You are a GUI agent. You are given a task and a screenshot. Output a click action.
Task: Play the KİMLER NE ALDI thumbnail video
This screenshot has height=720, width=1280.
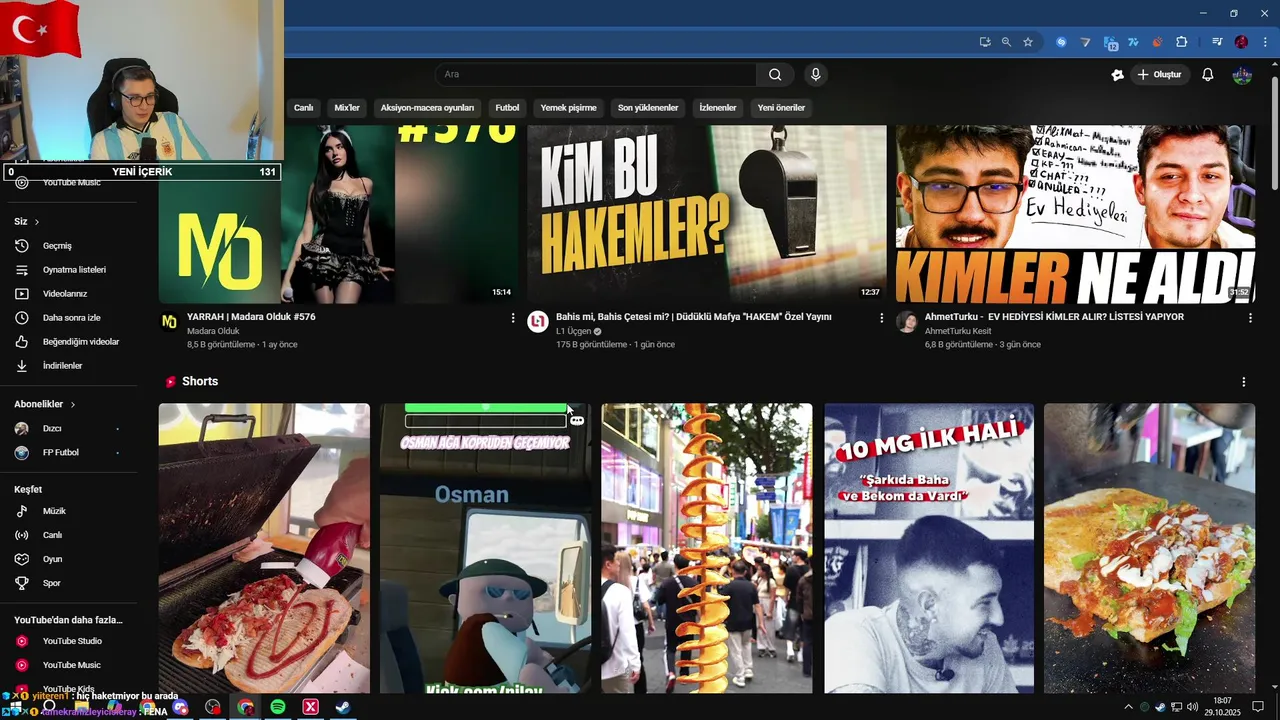point(1075,214)
